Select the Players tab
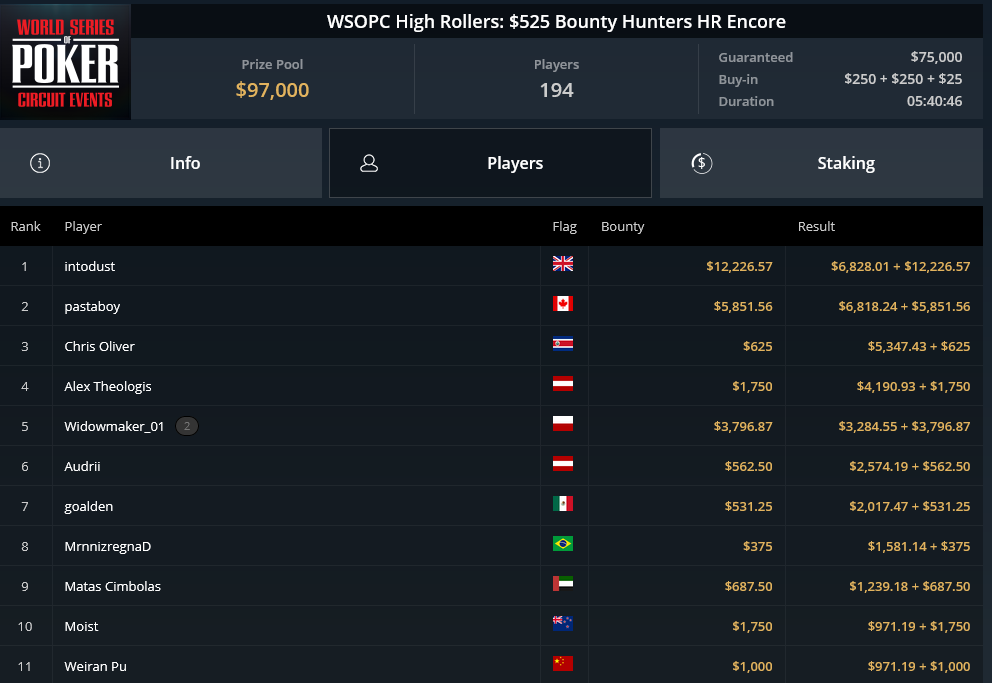 pyautogui.click(x=490, y=163)
